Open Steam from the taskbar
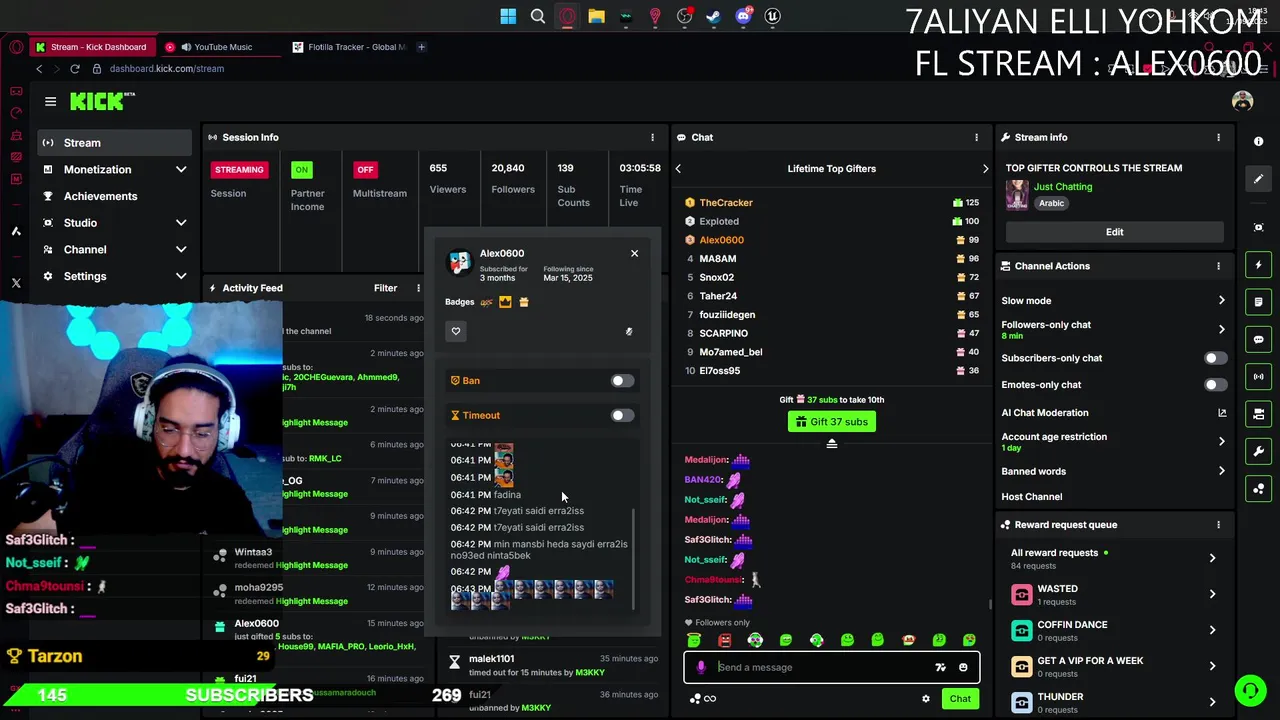The image size is (1280, 720). (x=714, y=16)
